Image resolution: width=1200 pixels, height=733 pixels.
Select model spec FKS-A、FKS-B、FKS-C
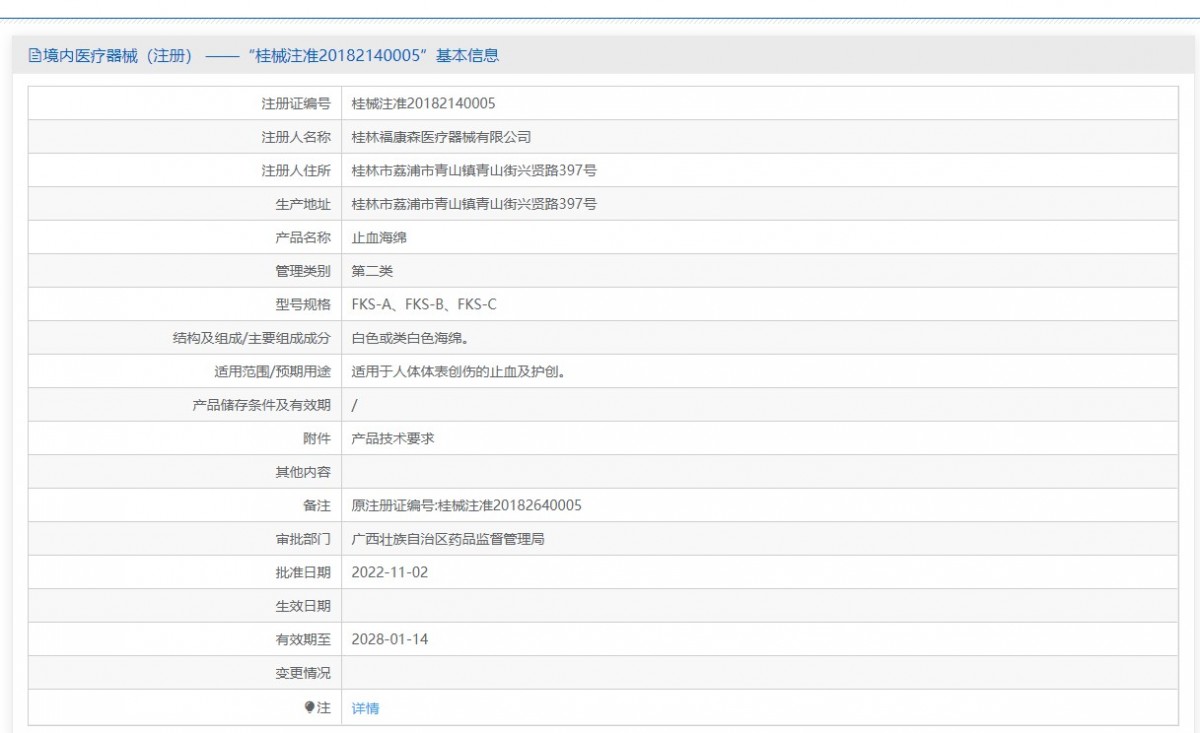click(424, 305)
